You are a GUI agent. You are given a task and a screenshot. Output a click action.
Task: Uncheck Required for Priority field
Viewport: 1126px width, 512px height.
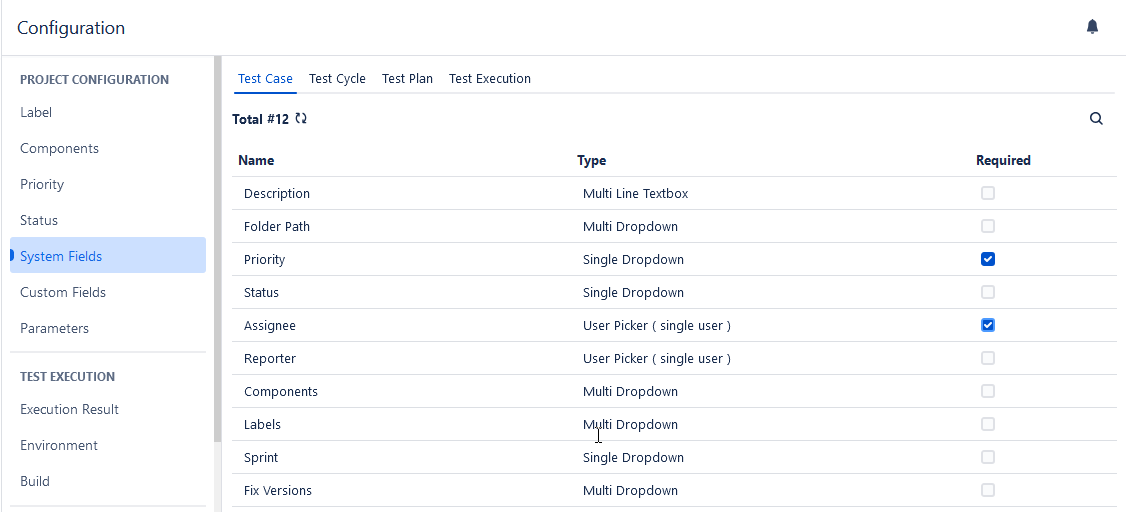[988, 259]
